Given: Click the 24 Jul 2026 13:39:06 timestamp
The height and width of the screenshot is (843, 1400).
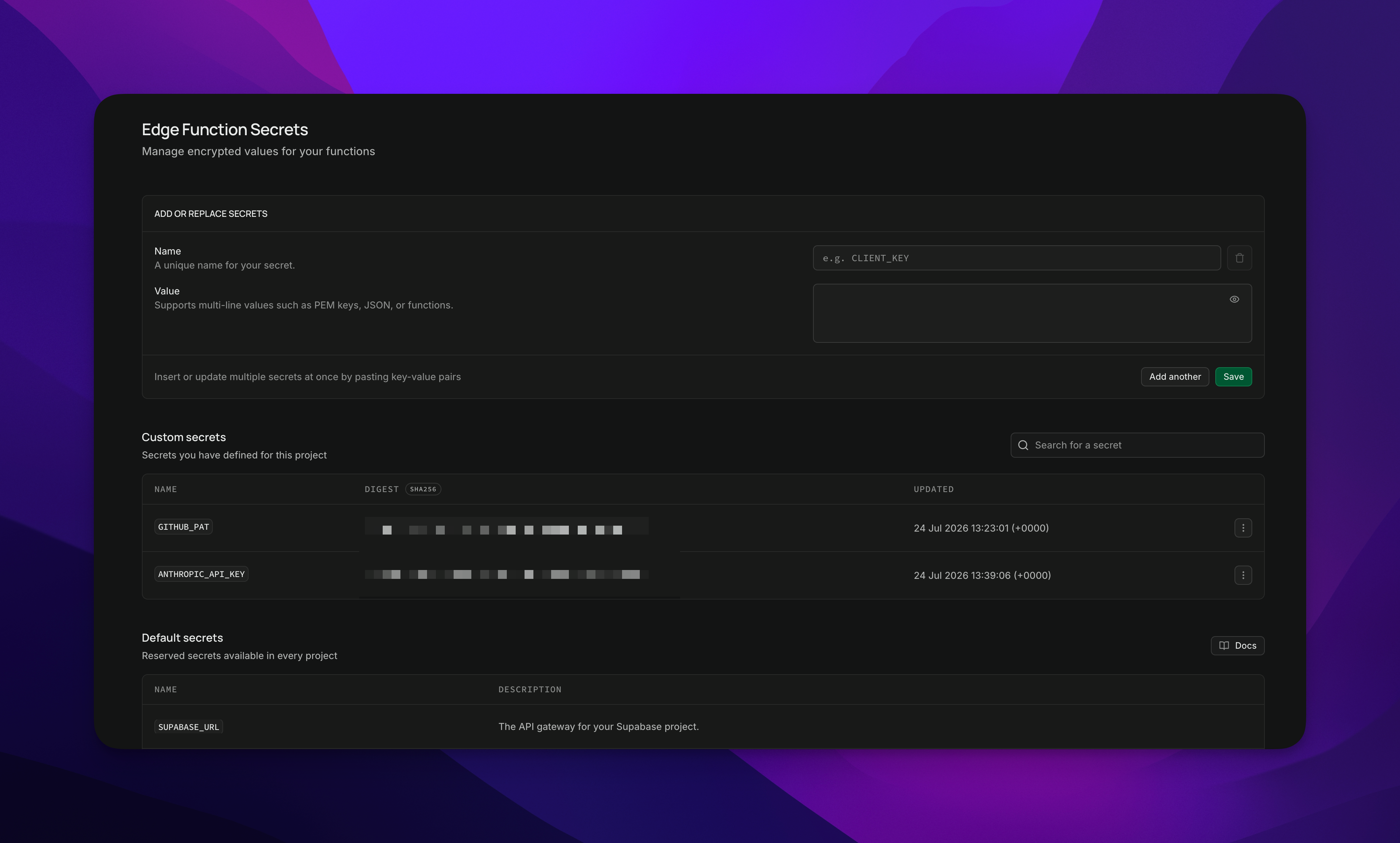Looking at the screenshot, I should coord(982,575).
